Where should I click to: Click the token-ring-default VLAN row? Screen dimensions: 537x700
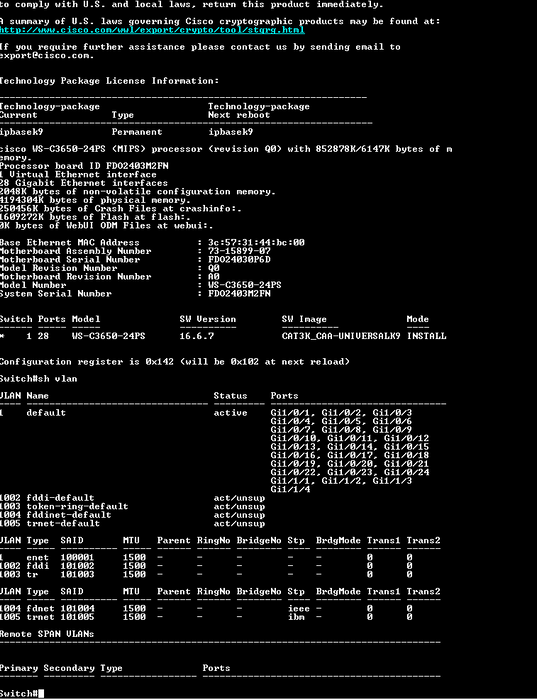(133, 506)
